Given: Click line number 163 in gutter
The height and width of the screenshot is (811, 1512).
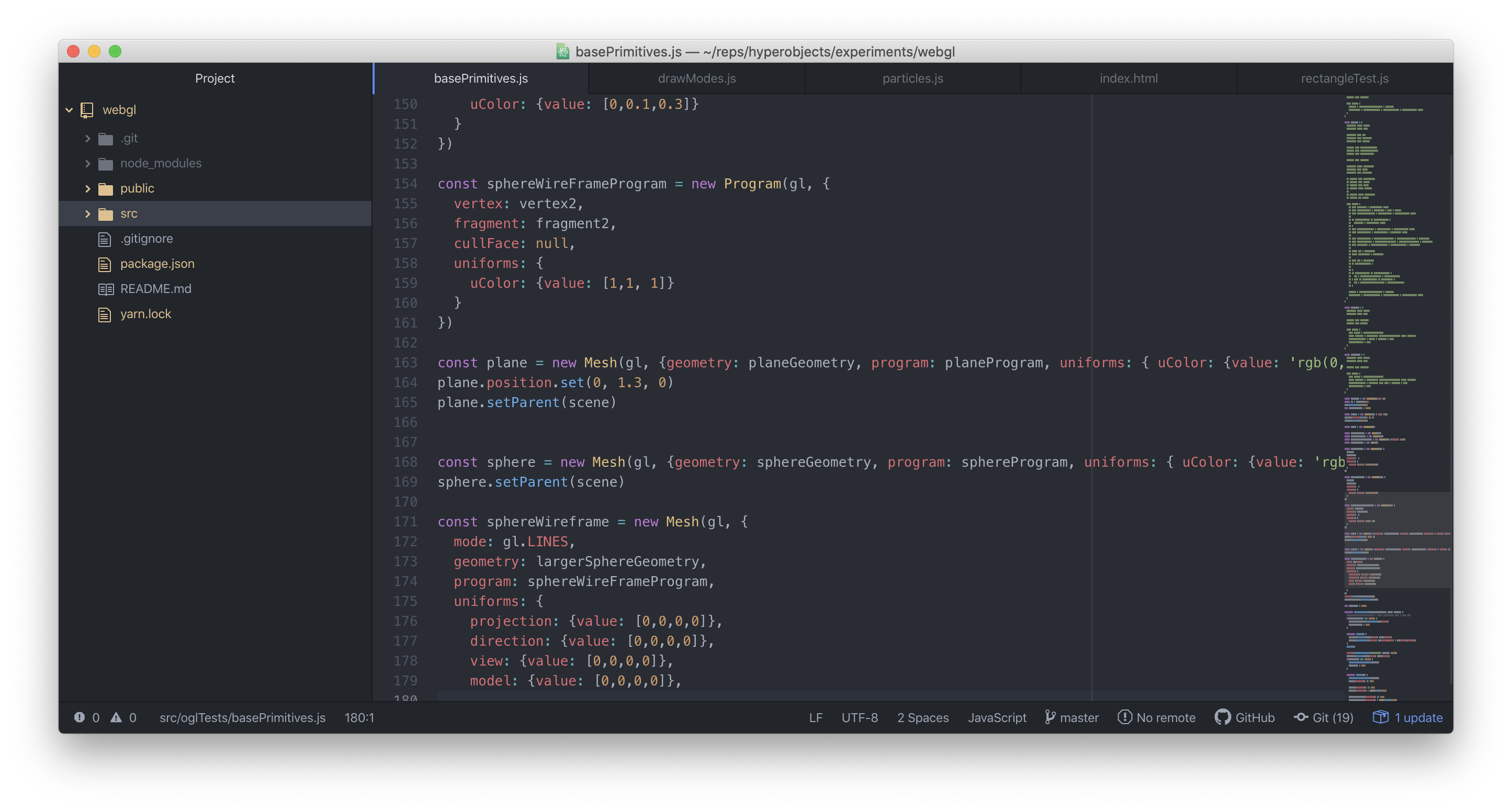Looking at the screenshot, I should (405, 363).
